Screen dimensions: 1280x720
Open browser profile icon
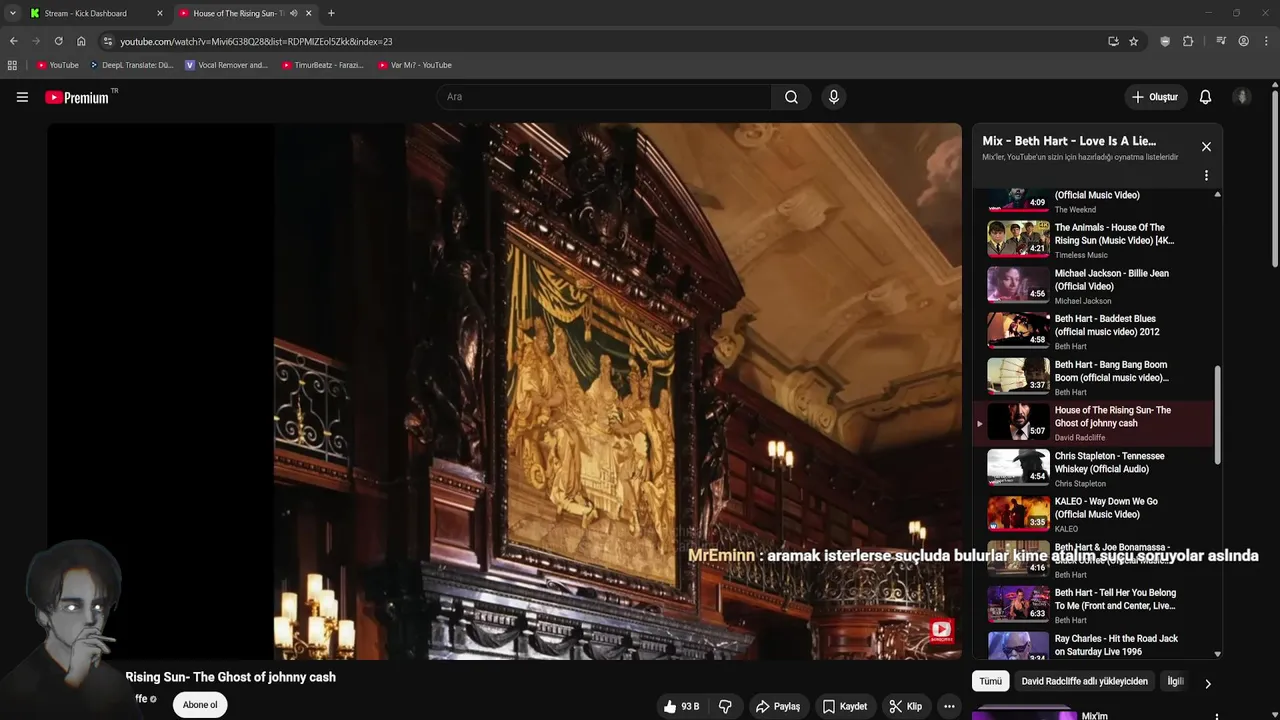[1243, 41]
